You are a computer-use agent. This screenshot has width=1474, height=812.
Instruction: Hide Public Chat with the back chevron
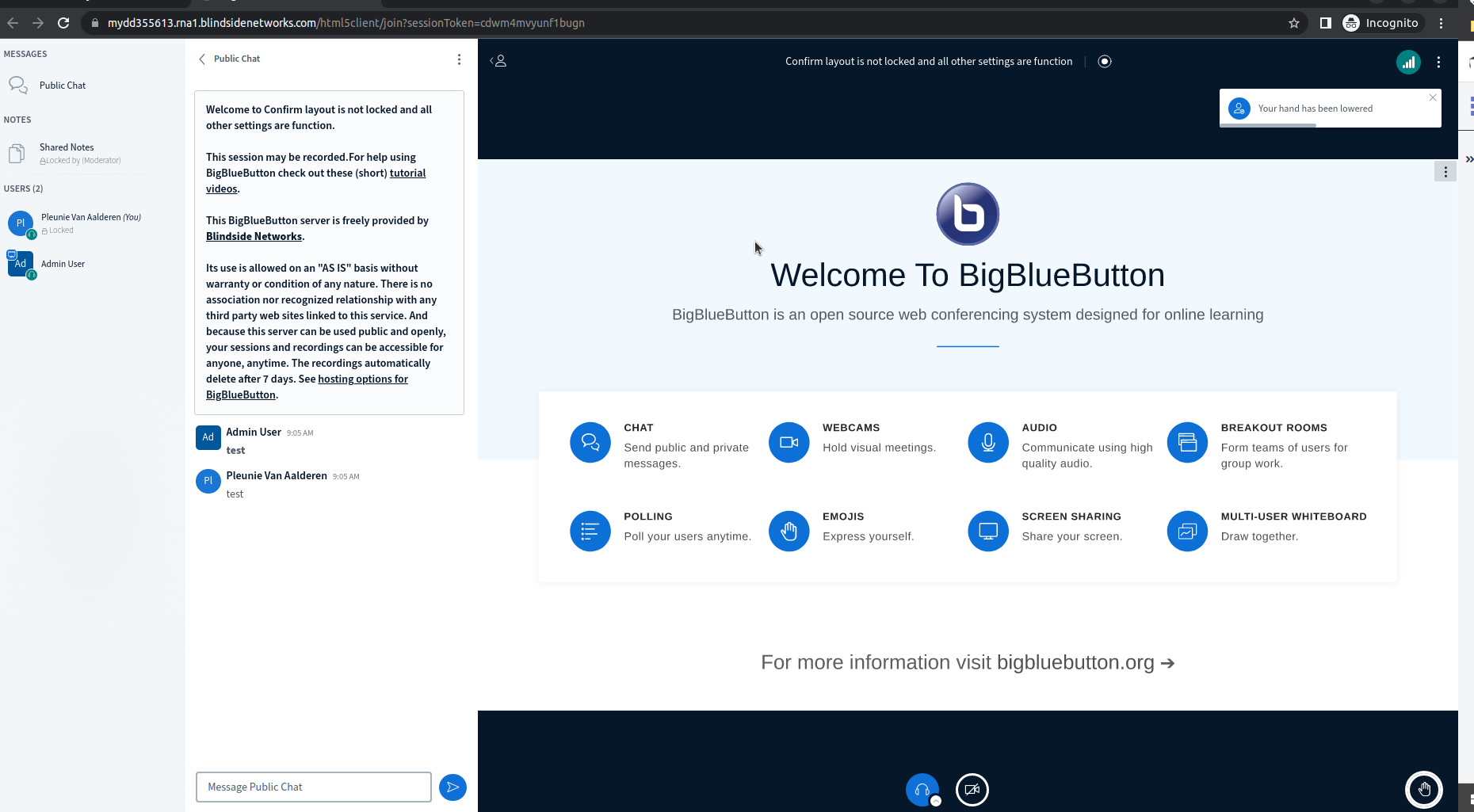202,59
